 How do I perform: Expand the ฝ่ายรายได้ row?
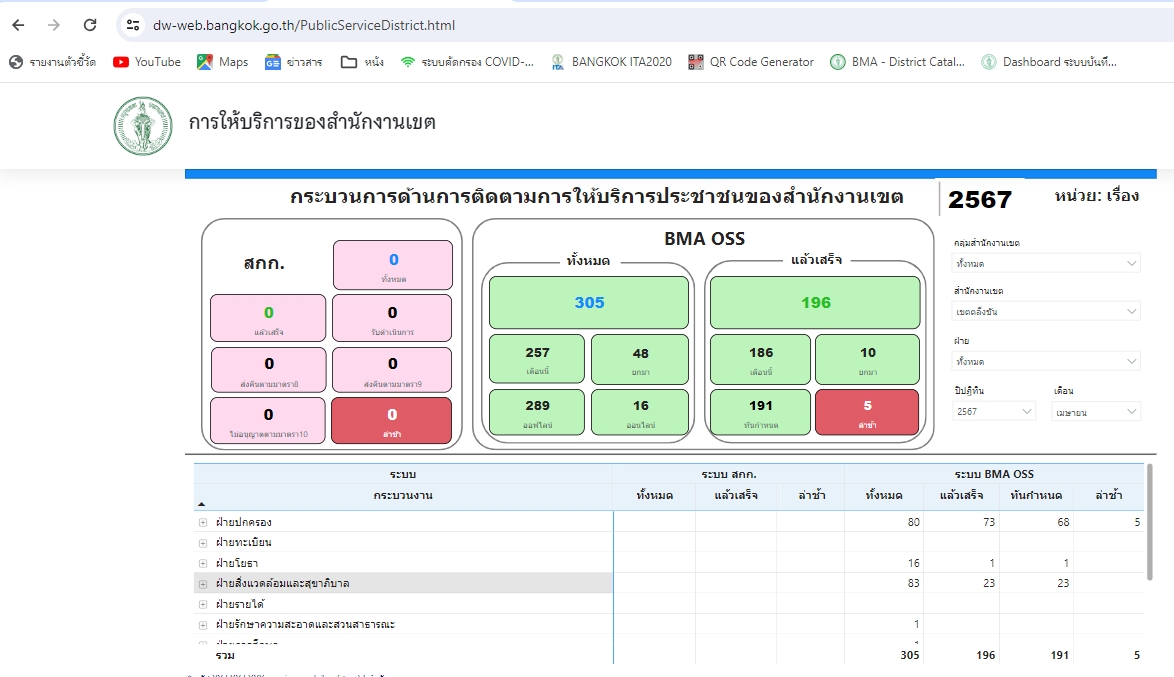coord(203,604)
